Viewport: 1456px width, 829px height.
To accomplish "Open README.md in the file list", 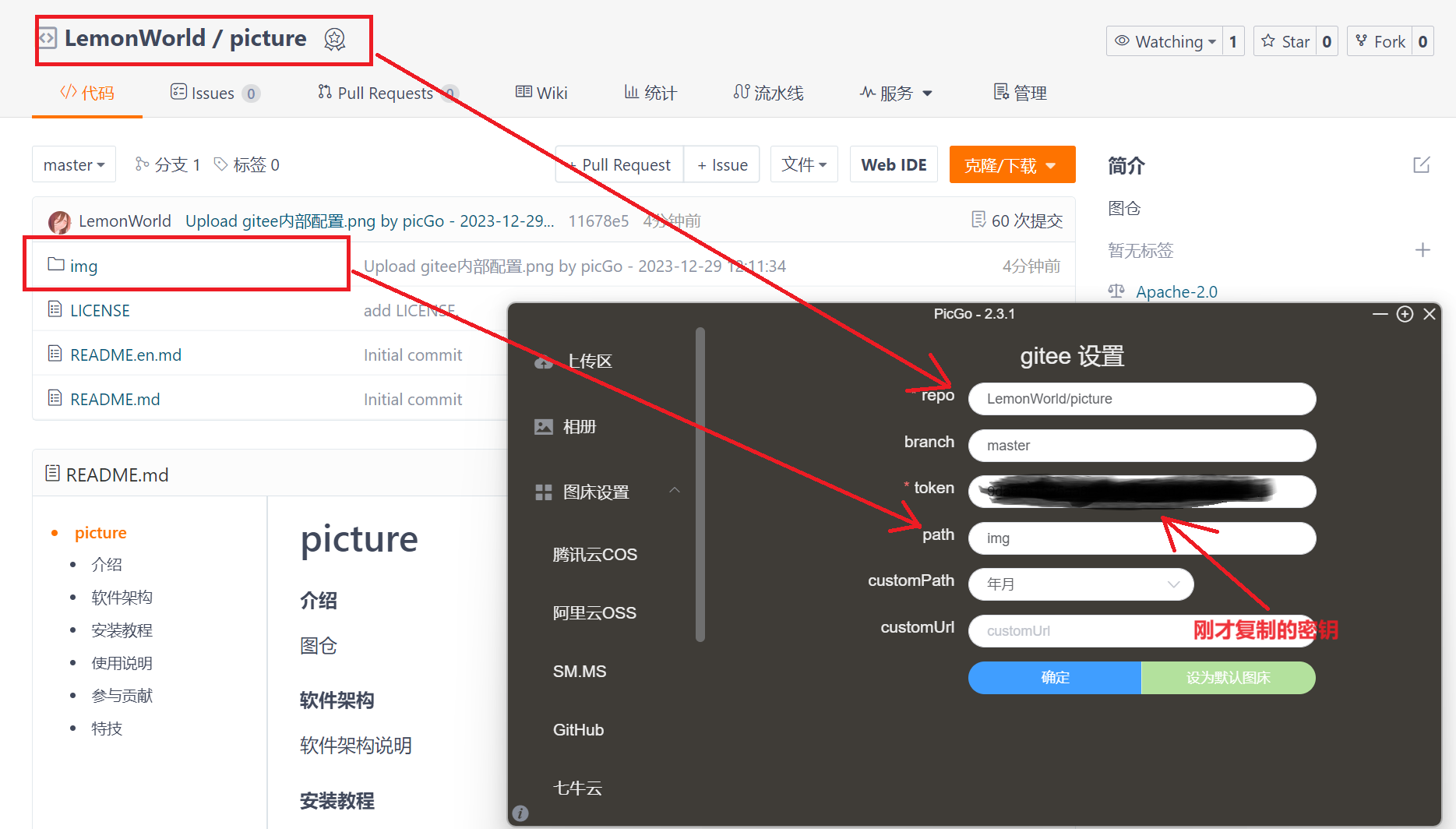I will coord(115,399).
